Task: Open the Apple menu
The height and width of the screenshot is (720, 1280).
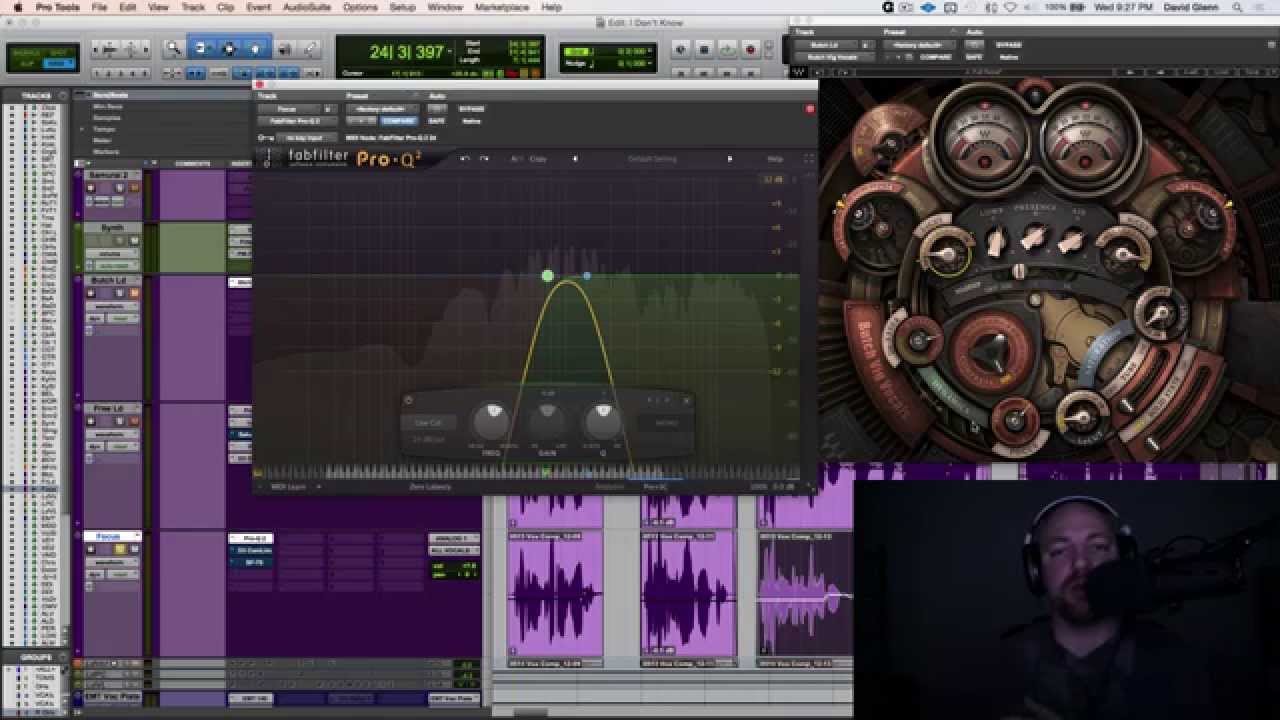Action: point(17,7)
